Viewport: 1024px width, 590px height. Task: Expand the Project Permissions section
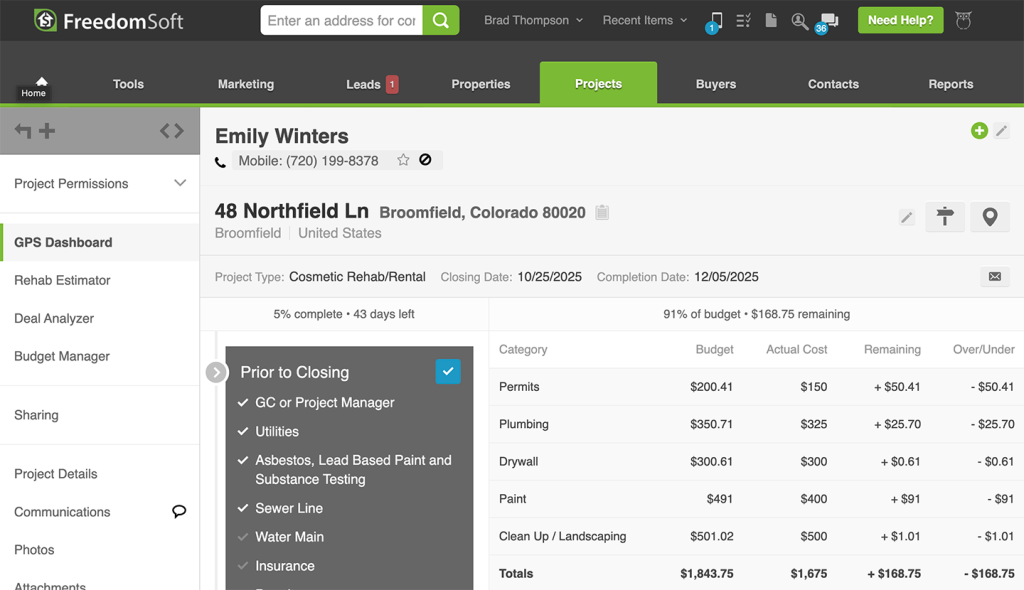pyautogui.click(x=180, y=183)
